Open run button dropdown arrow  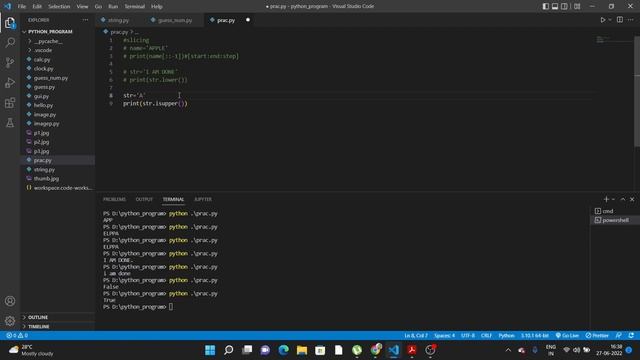tap(610, 20)
